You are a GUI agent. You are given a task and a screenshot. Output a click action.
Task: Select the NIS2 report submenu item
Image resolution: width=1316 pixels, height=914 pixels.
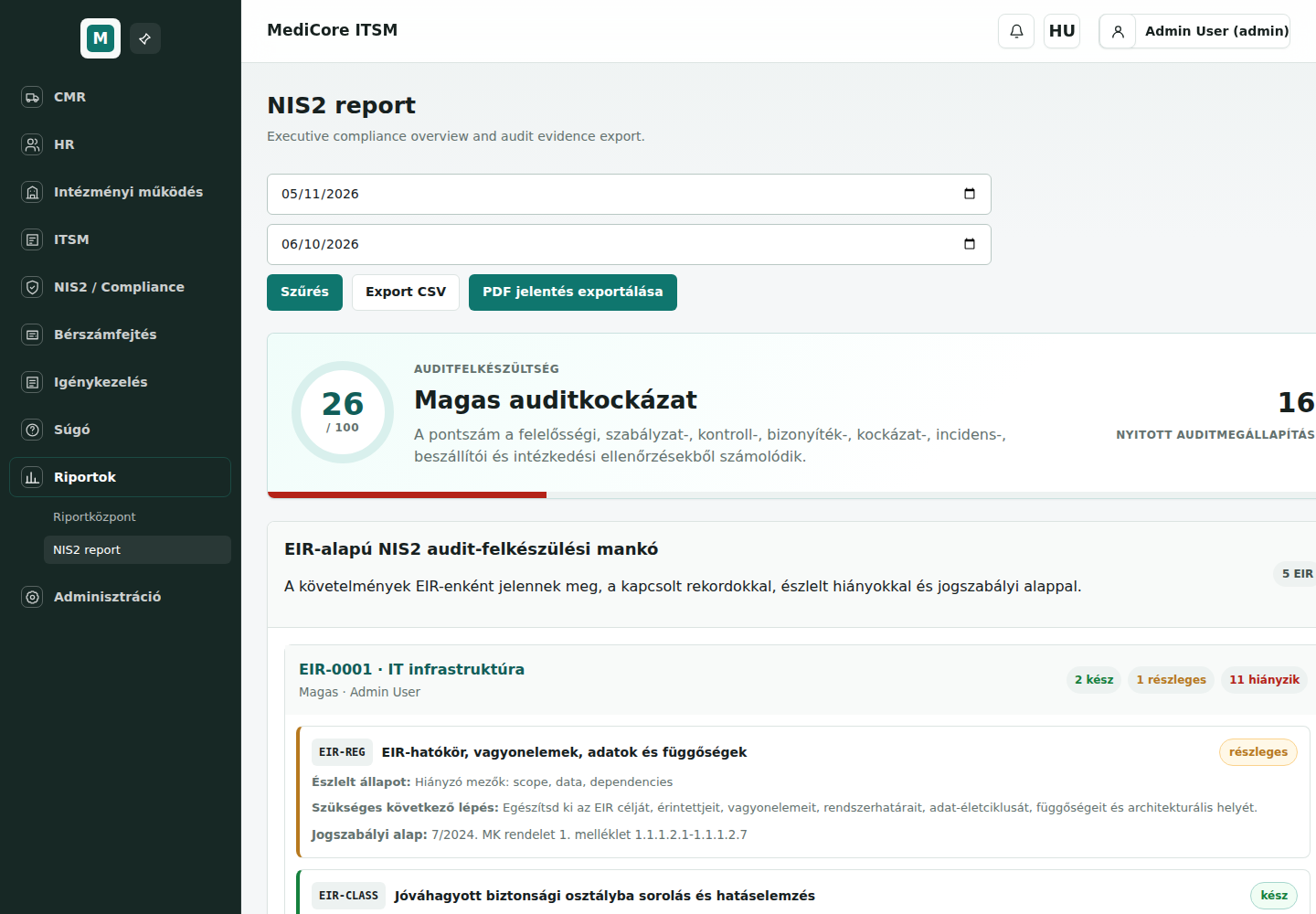tap(136, 549)
